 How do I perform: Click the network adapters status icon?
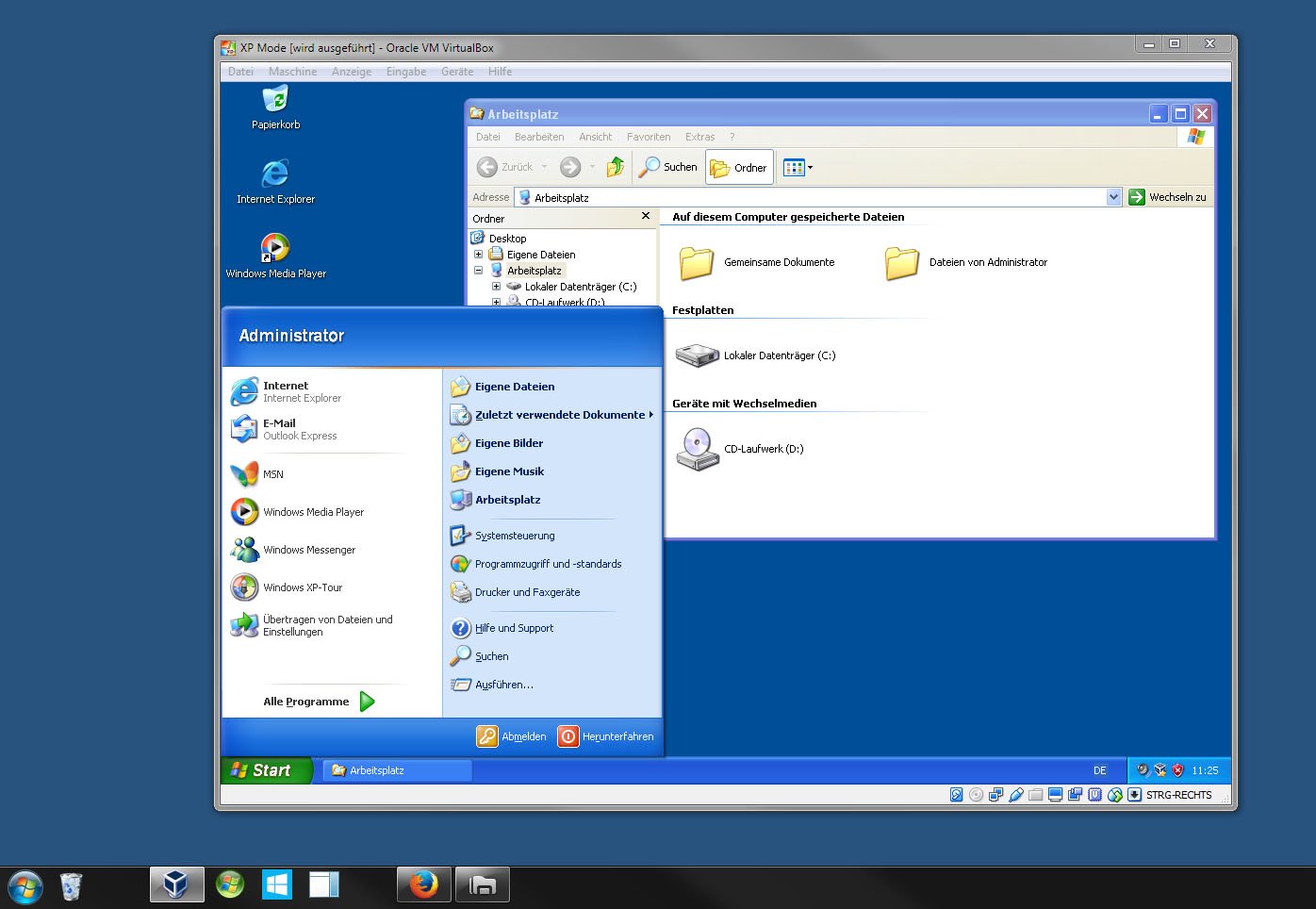point(996,795)
